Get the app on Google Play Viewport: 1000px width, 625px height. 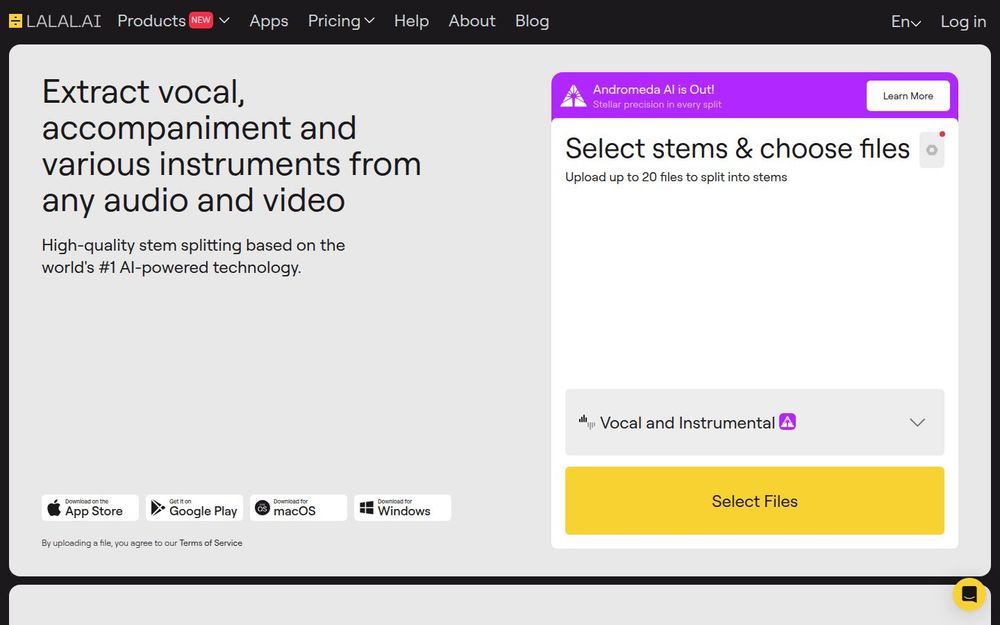coord(195,508)
